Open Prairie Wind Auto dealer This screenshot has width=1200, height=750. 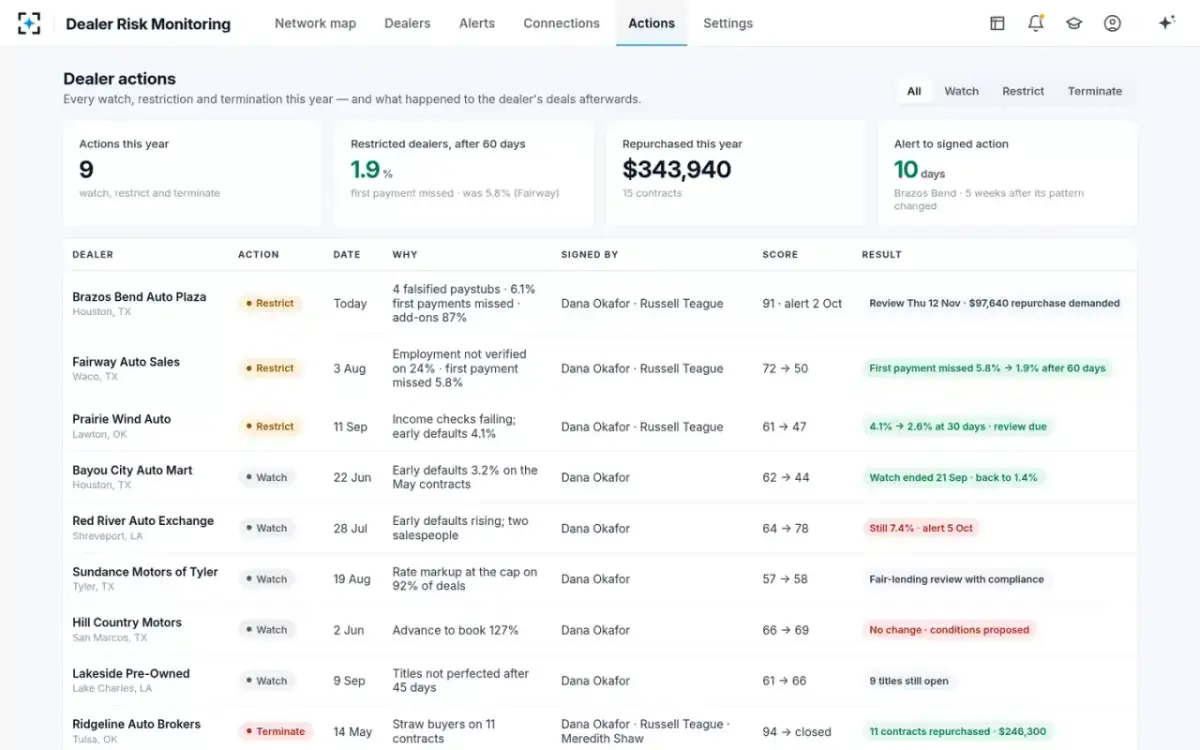pos(122,419)
